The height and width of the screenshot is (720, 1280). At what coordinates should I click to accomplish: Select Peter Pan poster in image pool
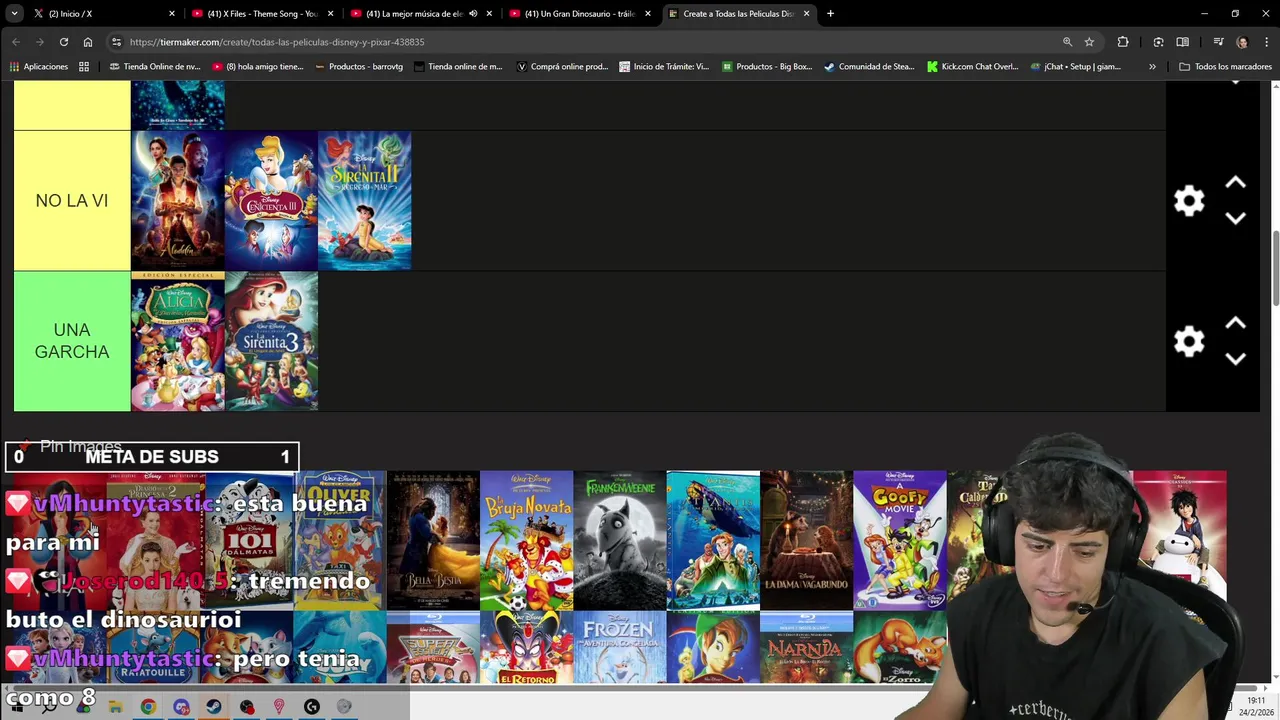click(713, 647)
